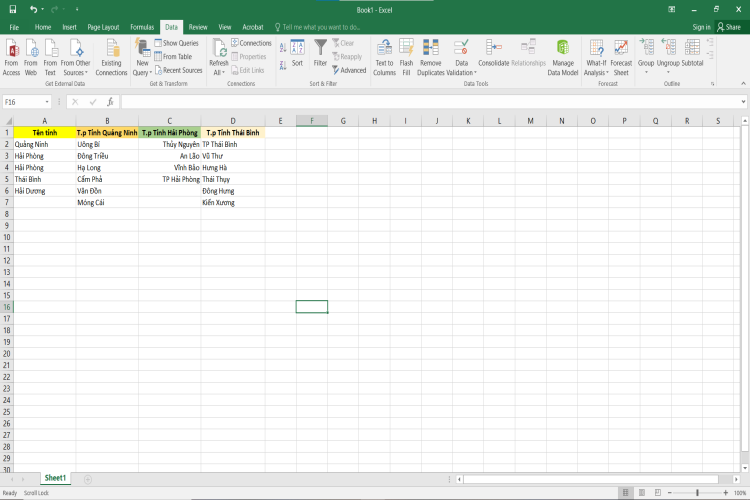Switch to the Review tab

tap(198, 27)
